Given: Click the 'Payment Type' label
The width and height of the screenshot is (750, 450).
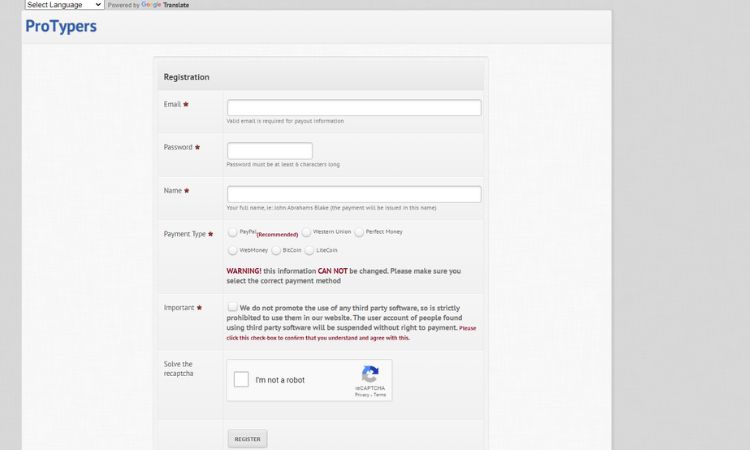Looking at the screenshot, I should click(x=185, y=234).
